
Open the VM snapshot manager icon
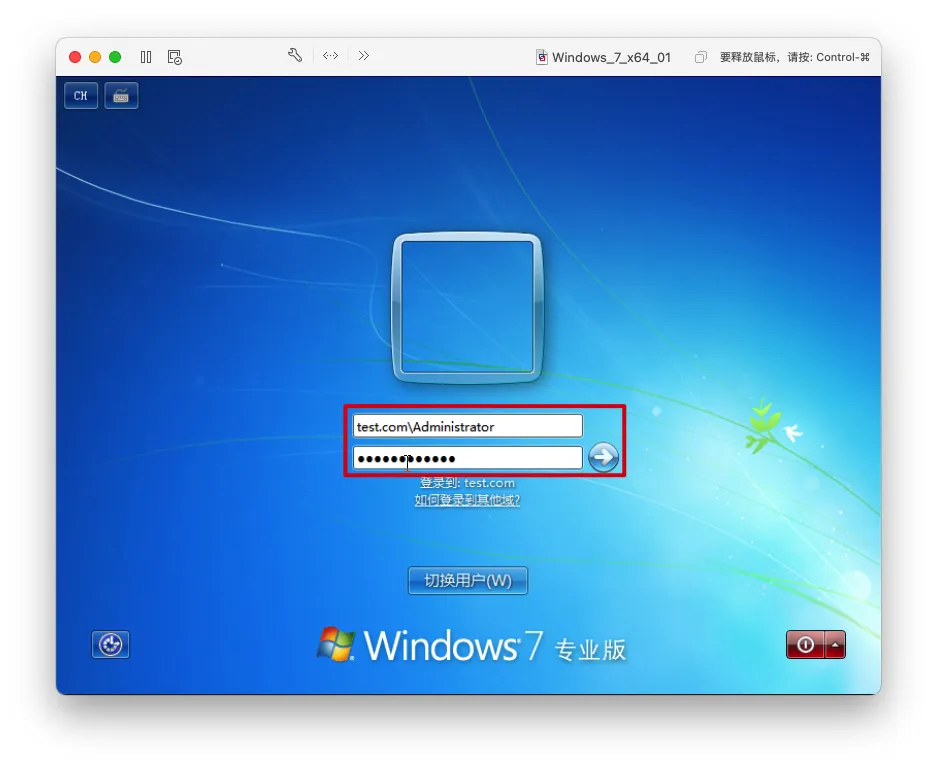click(174, 57)
